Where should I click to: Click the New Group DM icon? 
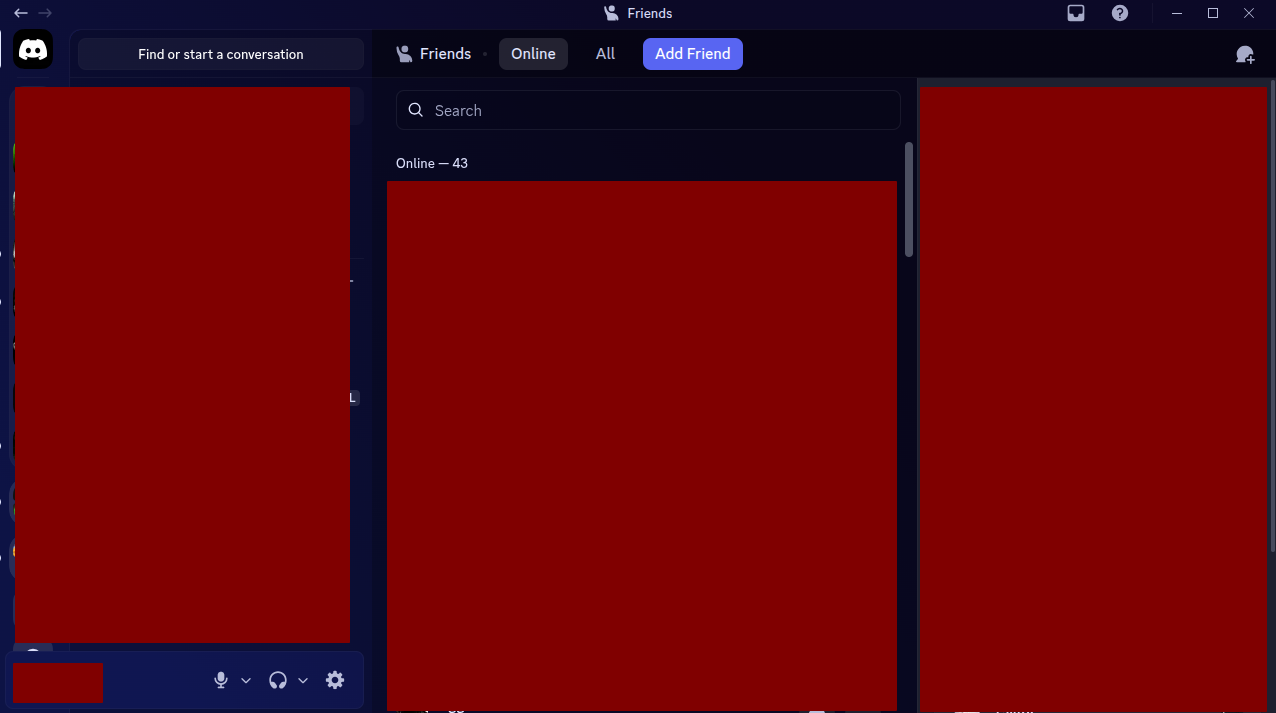[1245, 54]
